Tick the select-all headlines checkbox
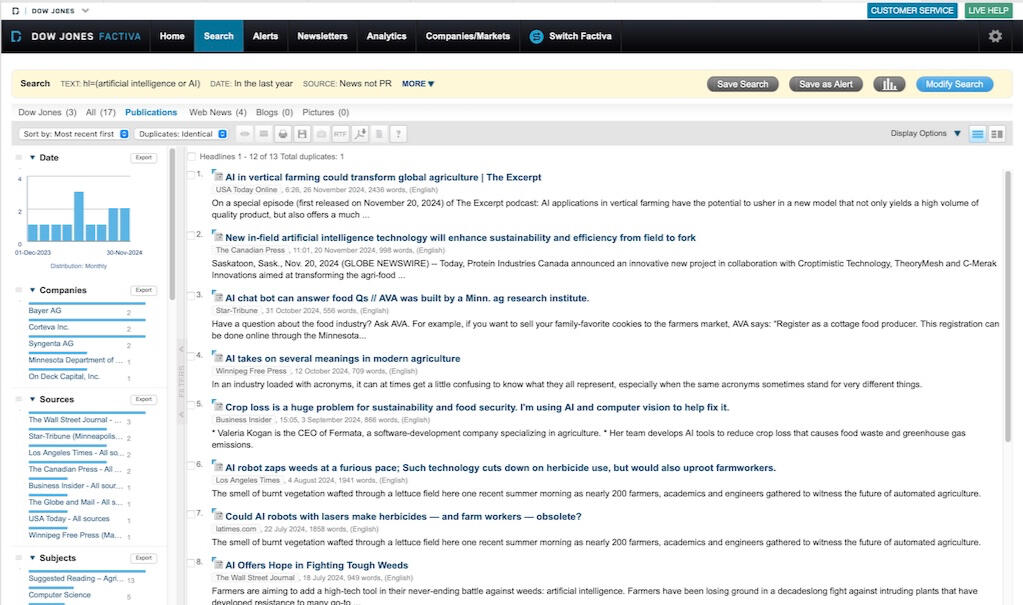The image size is (1023, 605). 192,157
